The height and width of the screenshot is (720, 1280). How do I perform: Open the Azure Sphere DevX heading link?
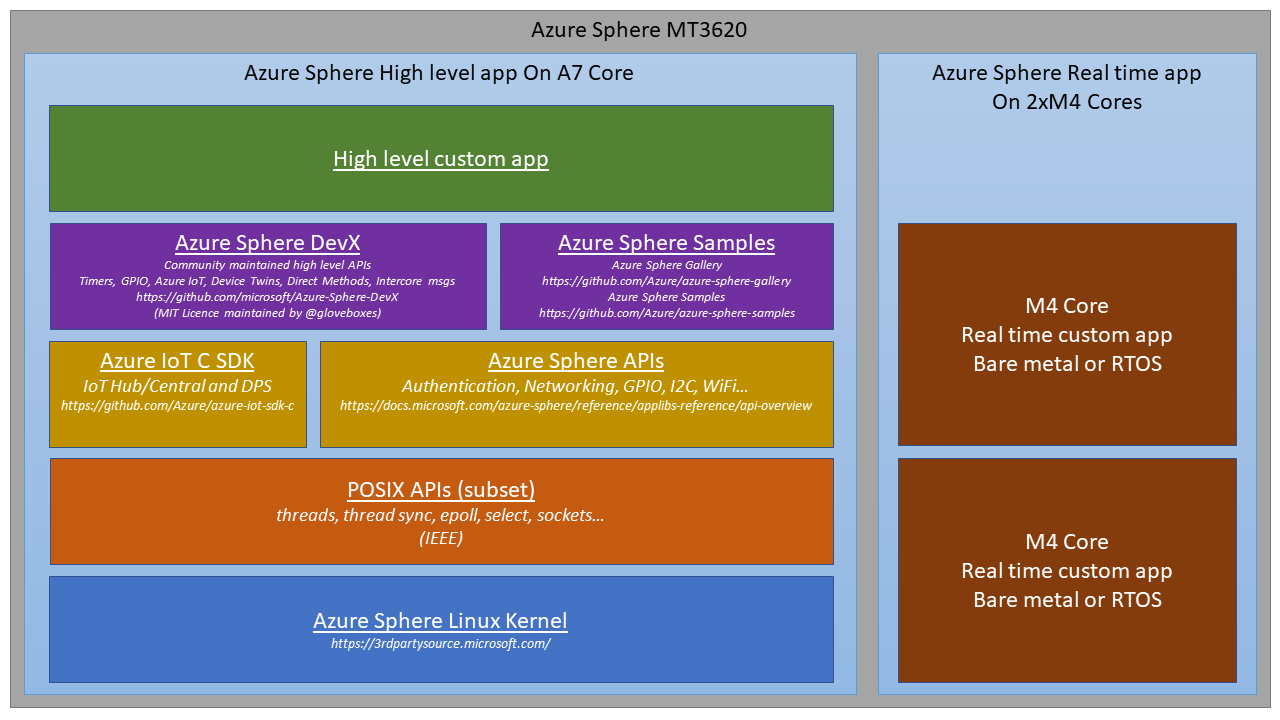(x=267, y=242)
